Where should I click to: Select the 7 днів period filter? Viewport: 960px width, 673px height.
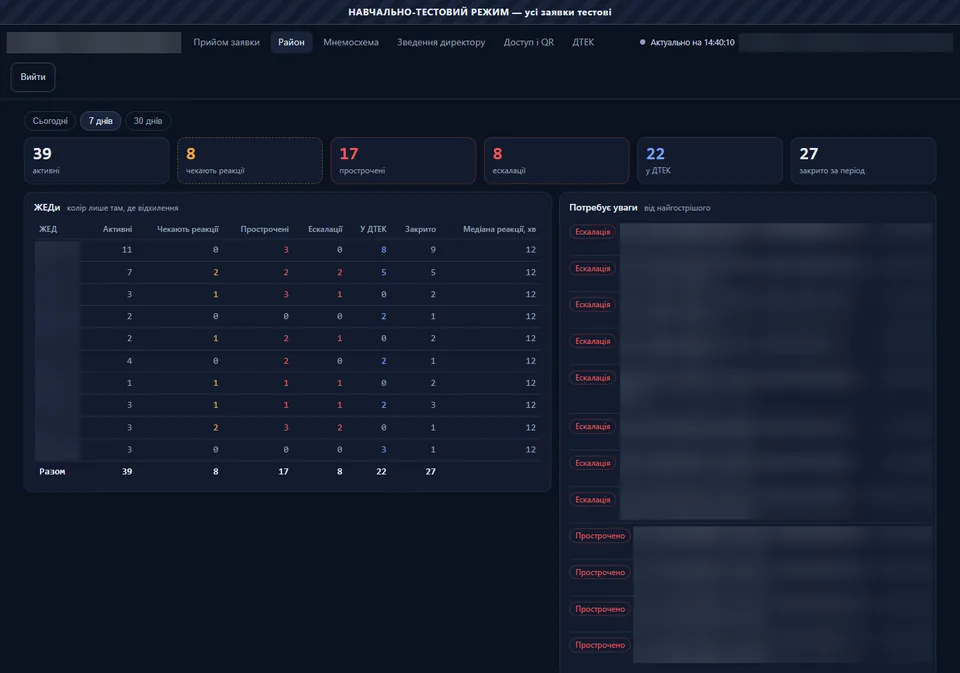pos(100,121)
